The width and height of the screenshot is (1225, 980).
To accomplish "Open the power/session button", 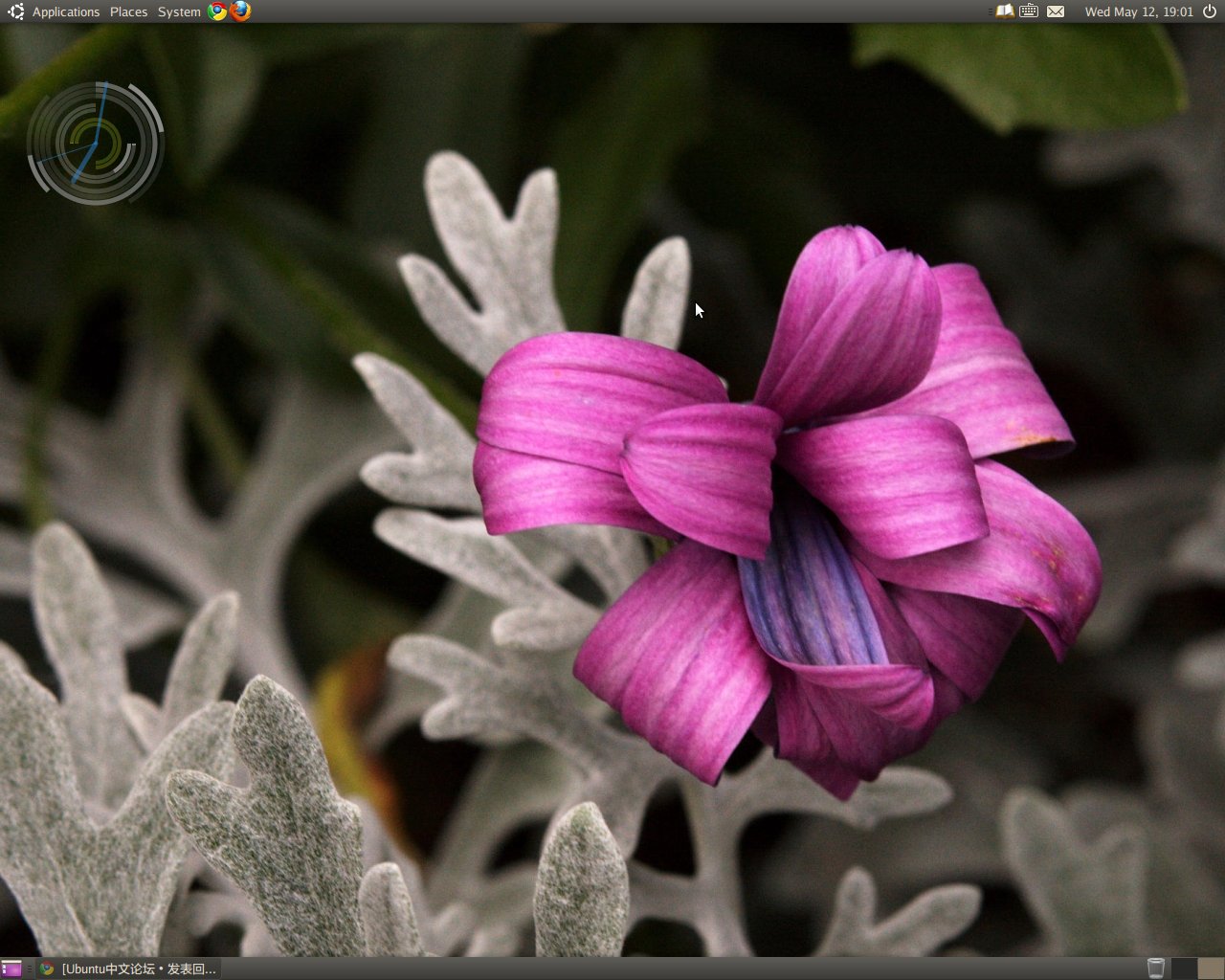I will [1209, 11].
